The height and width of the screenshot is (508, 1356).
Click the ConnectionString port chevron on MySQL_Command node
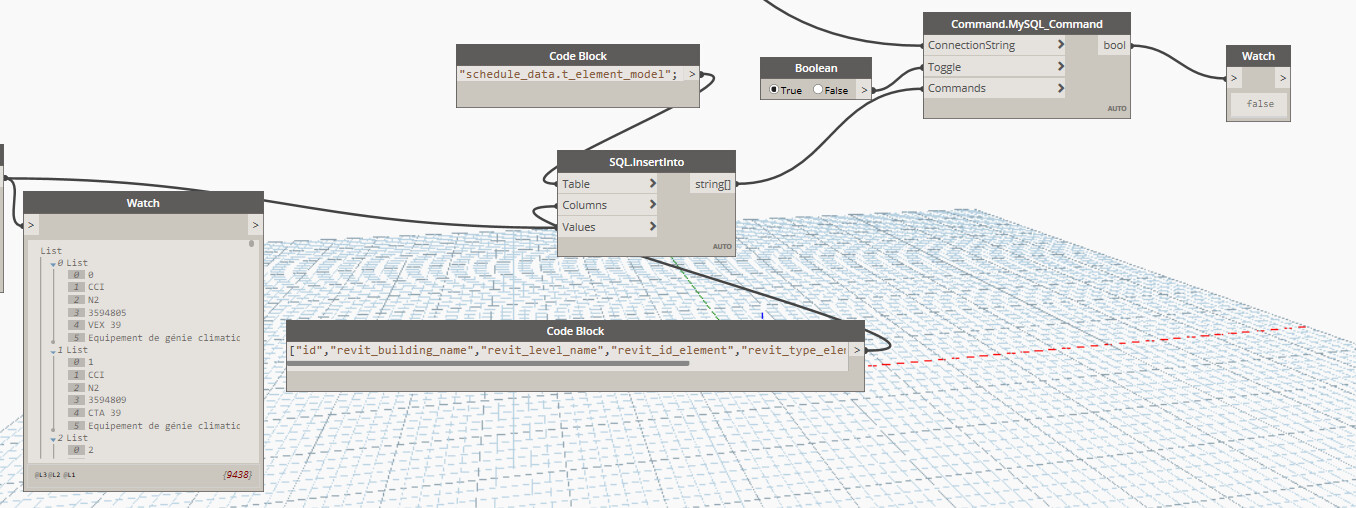point(1060,45)
